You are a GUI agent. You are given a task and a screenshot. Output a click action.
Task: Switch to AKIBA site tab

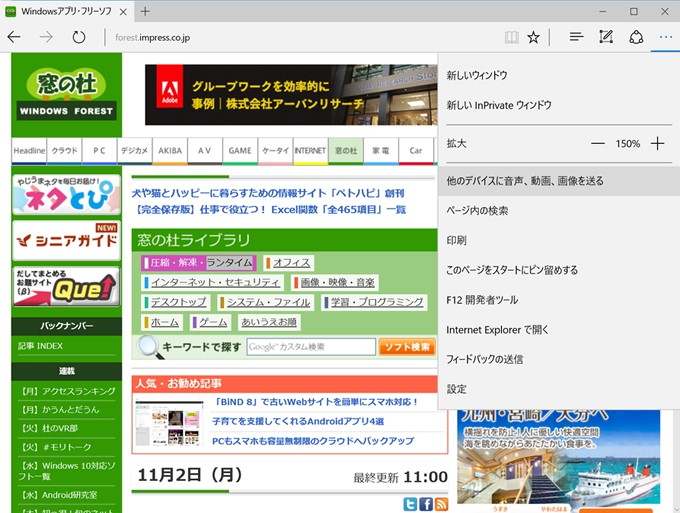click(170, 151)
